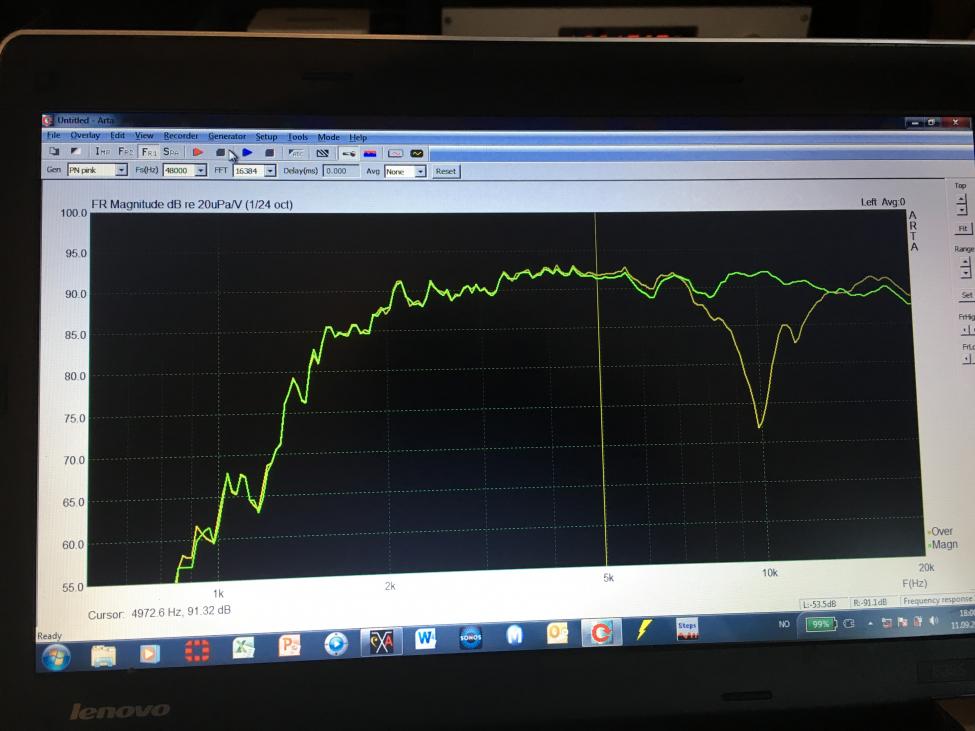Open Outlook from the taskbar

557,633
